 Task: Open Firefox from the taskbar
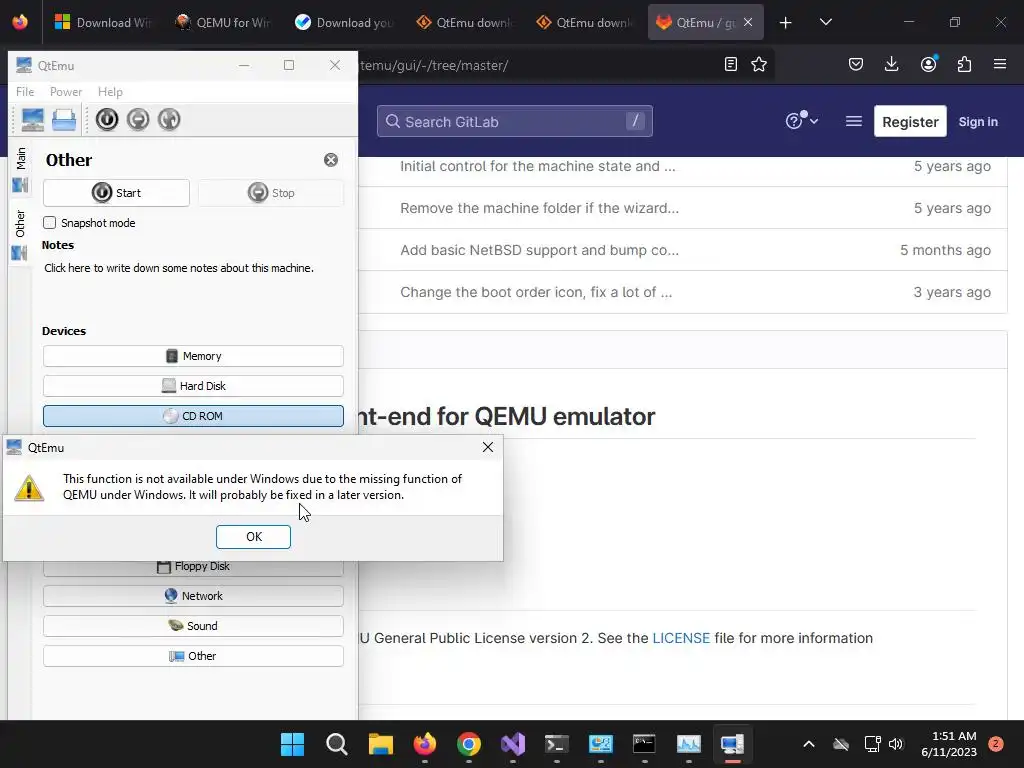click(x=425, y=744)
